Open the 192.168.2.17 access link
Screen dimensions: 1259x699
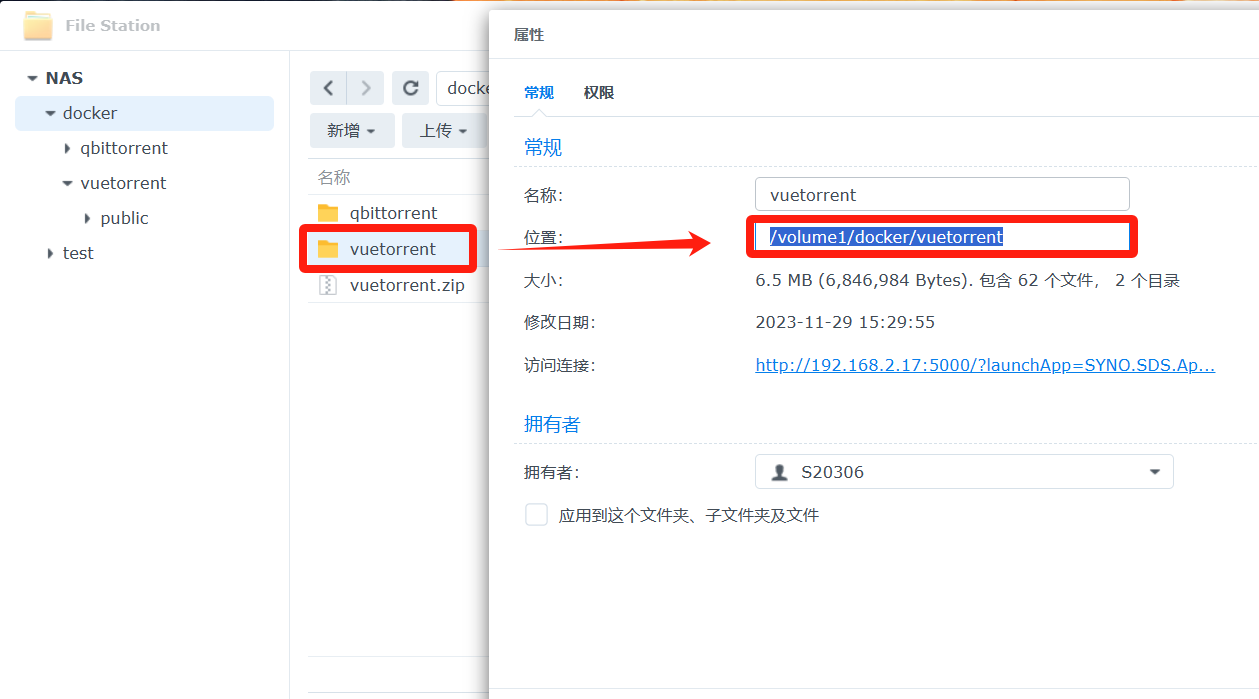[984, 365]
